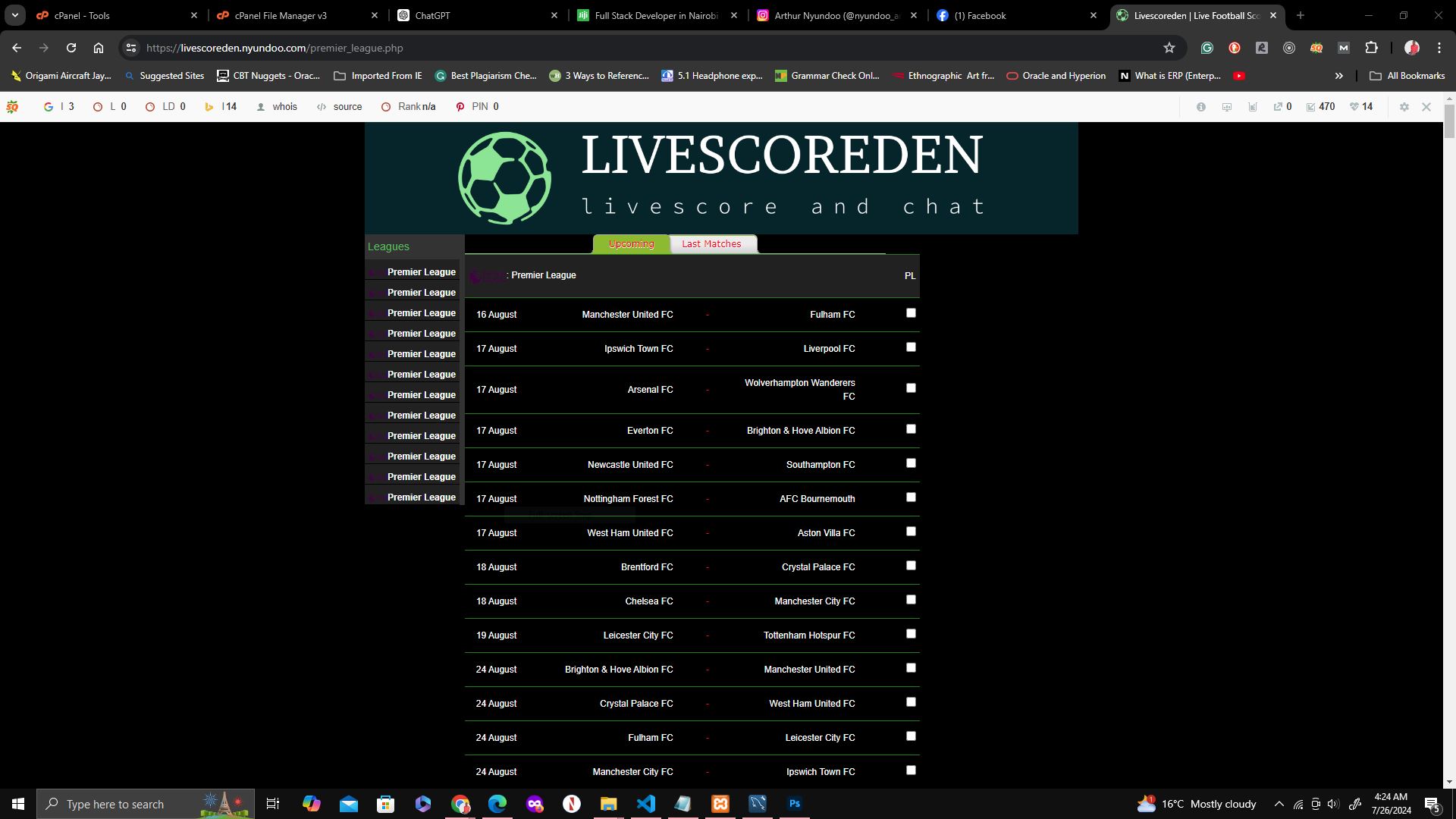Open a new browser tab

(x=1301, y=15)
